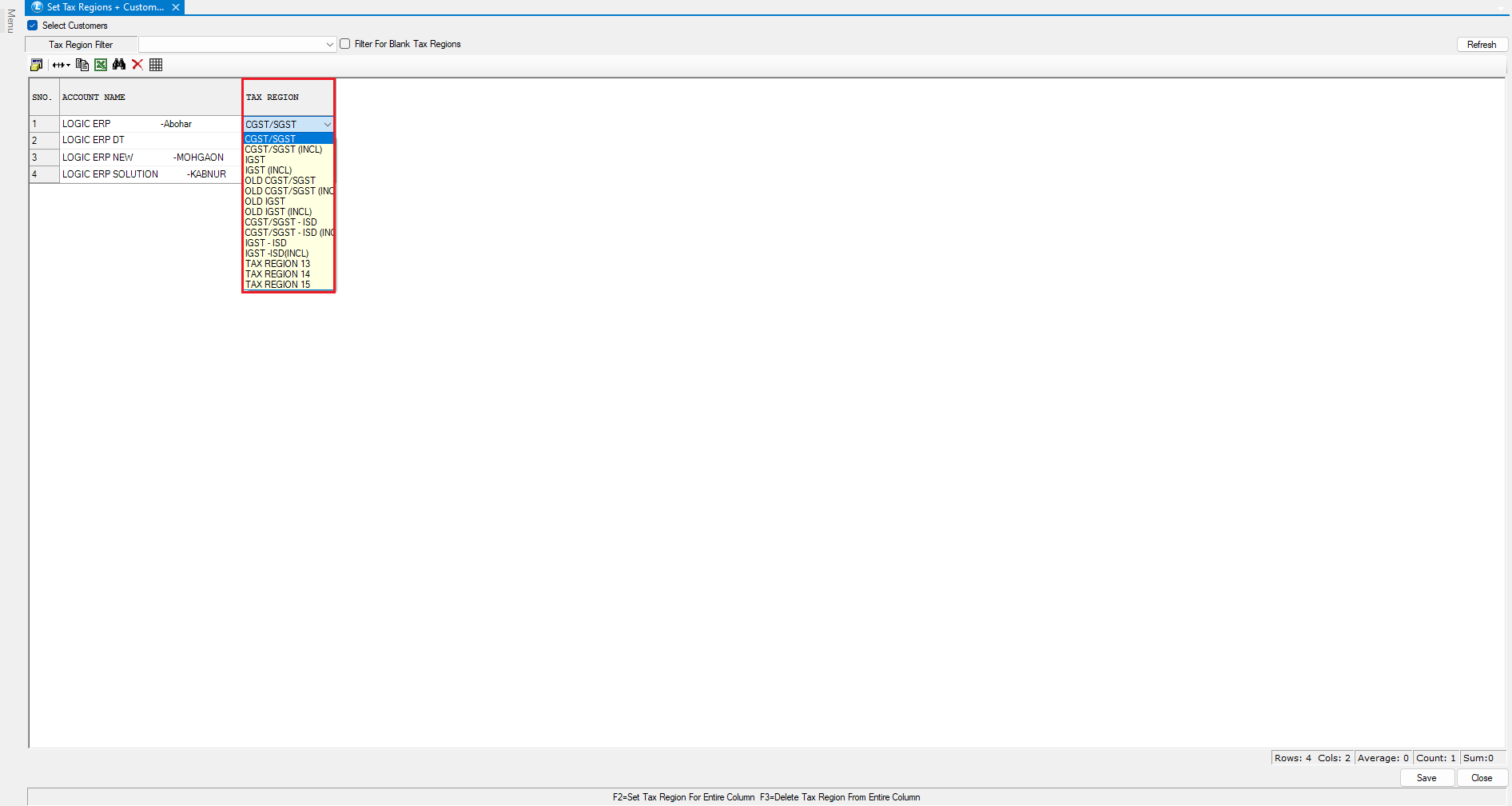This screenshot has height=806, width=1512.
Task: Click the first window-style toolbar icon
Action: (x=36, y=65)
